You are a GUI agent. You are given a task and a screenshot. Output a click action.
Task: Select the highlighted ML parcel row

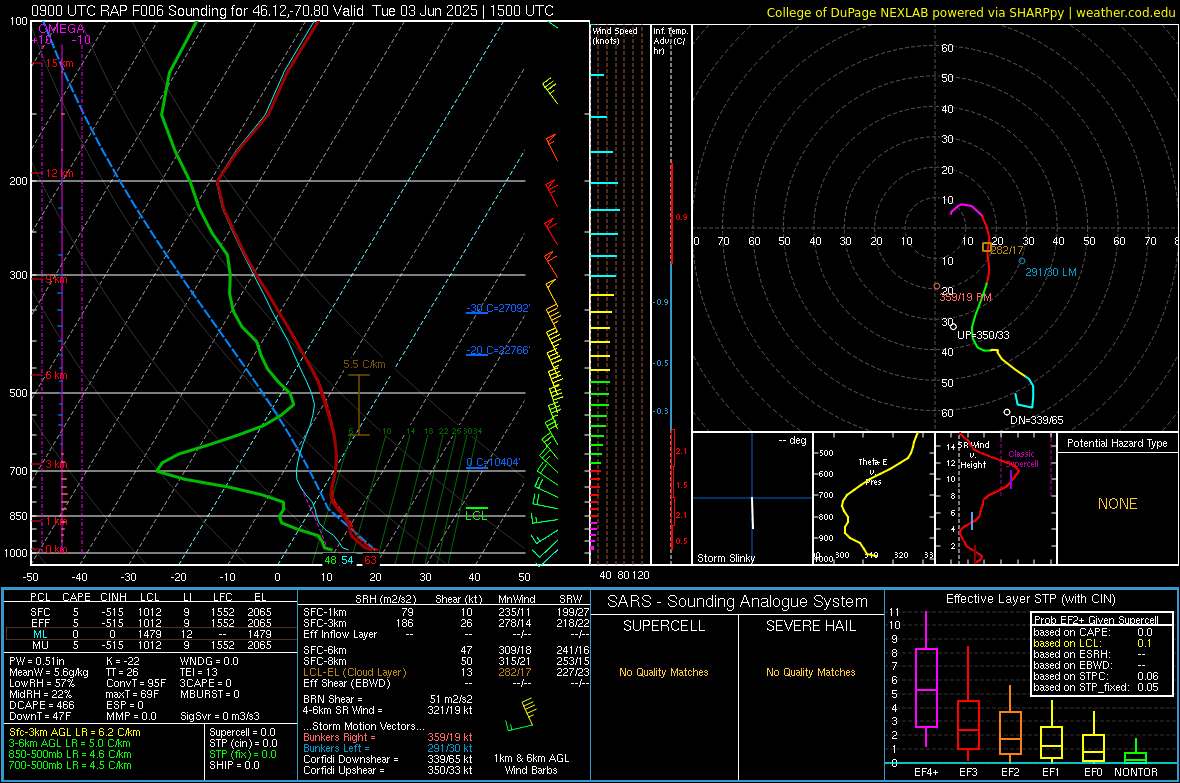pos(151,634)
